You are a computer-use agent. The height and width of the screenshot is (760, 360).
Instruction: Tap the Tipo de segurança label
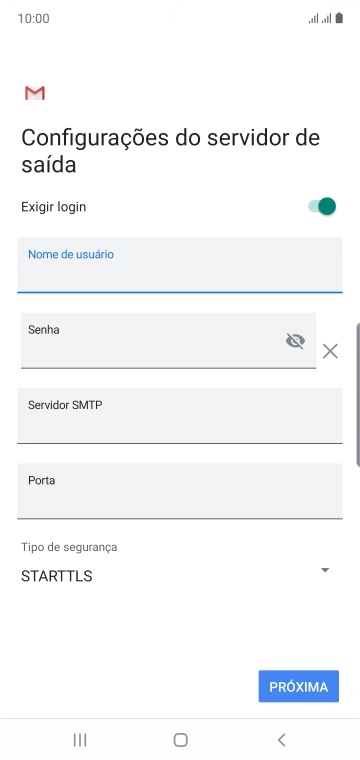click(x=69, y=547)
